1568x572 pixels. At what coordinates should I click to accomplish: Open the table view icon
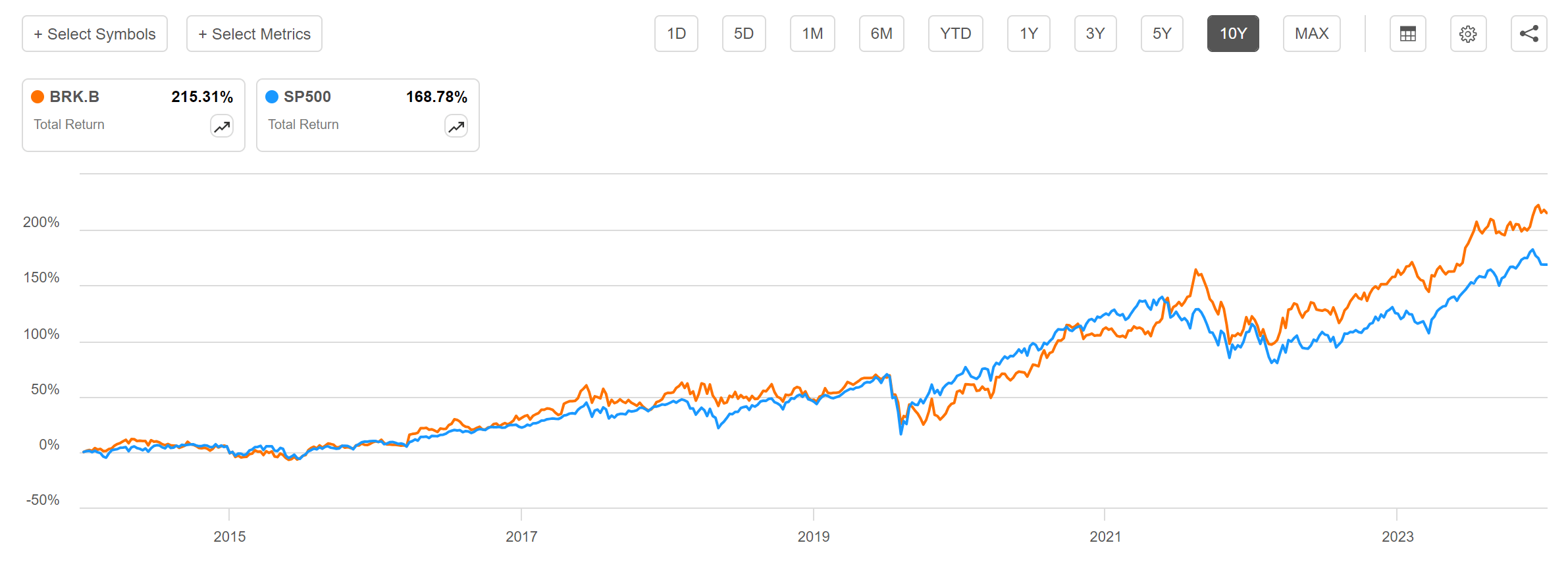click(x=1407, y=34)
